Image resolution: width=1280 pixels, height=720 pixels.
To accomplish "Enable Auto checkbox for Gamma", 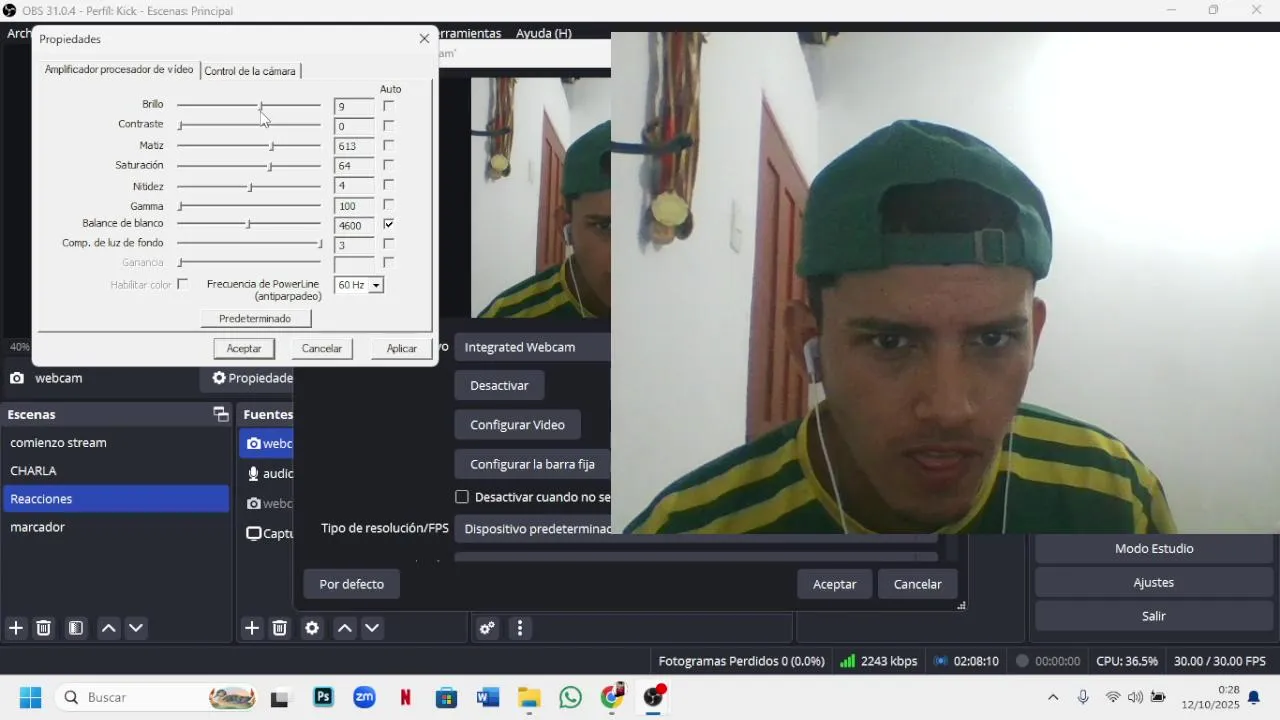I will coord(388,205).
